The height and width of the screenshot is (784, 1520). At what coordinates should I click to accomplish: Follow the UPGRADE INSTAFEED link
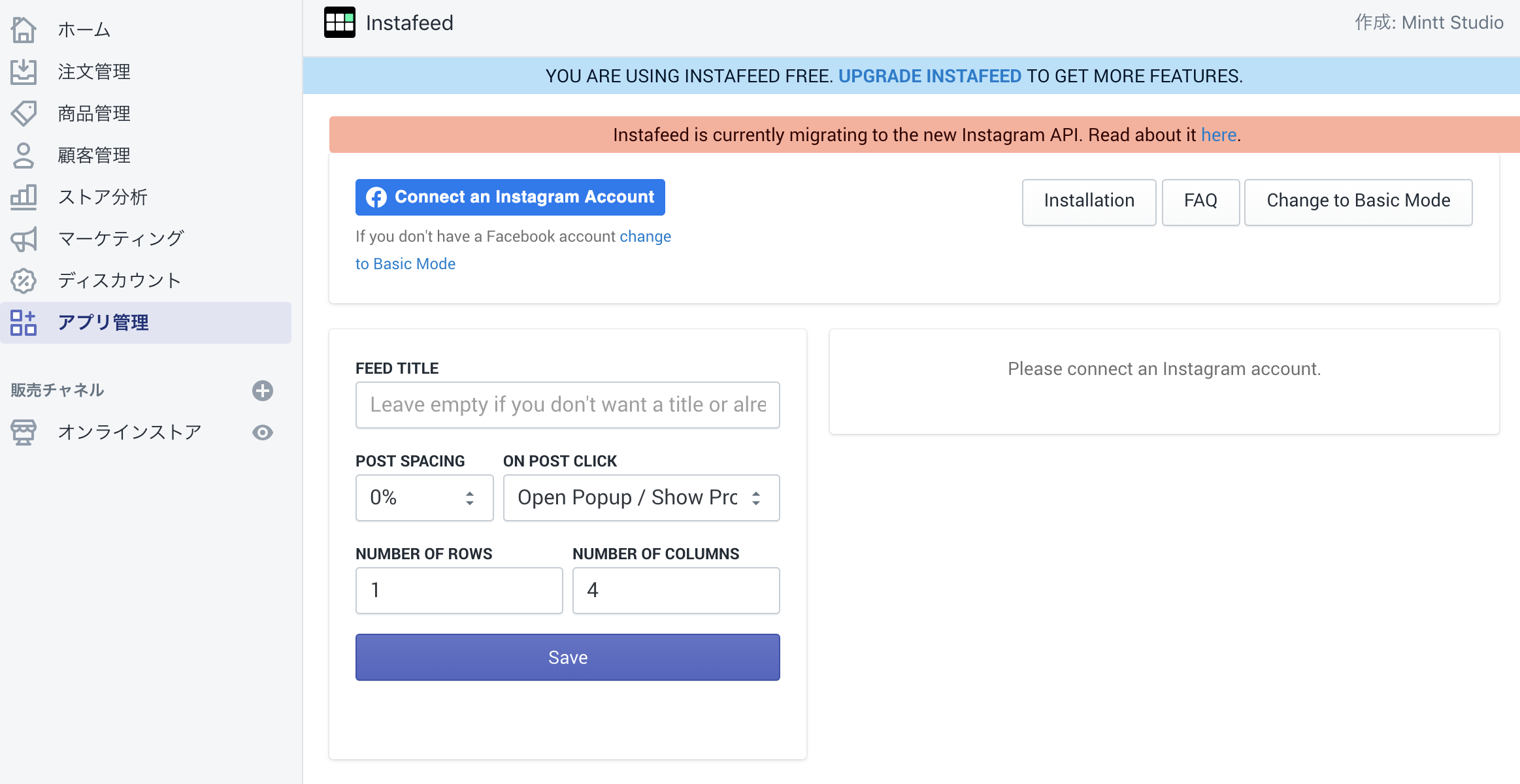pos(929,76)
